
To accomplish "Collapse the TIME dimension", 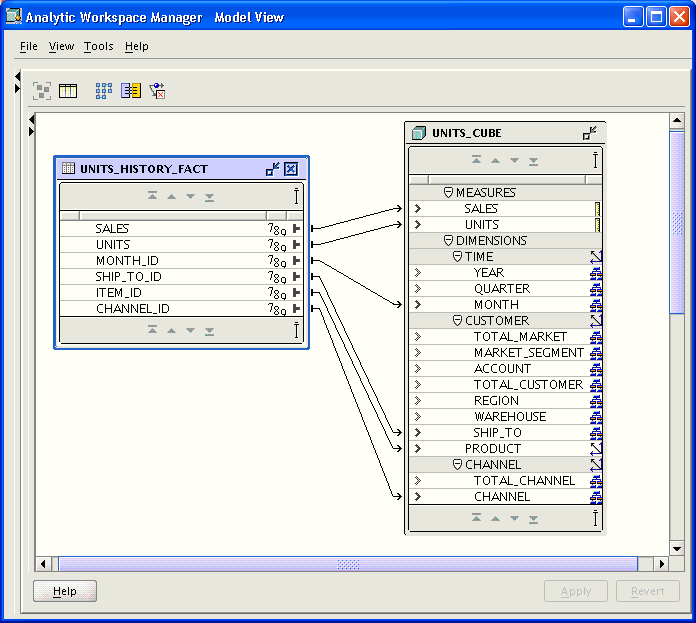I will coord(457,256).
